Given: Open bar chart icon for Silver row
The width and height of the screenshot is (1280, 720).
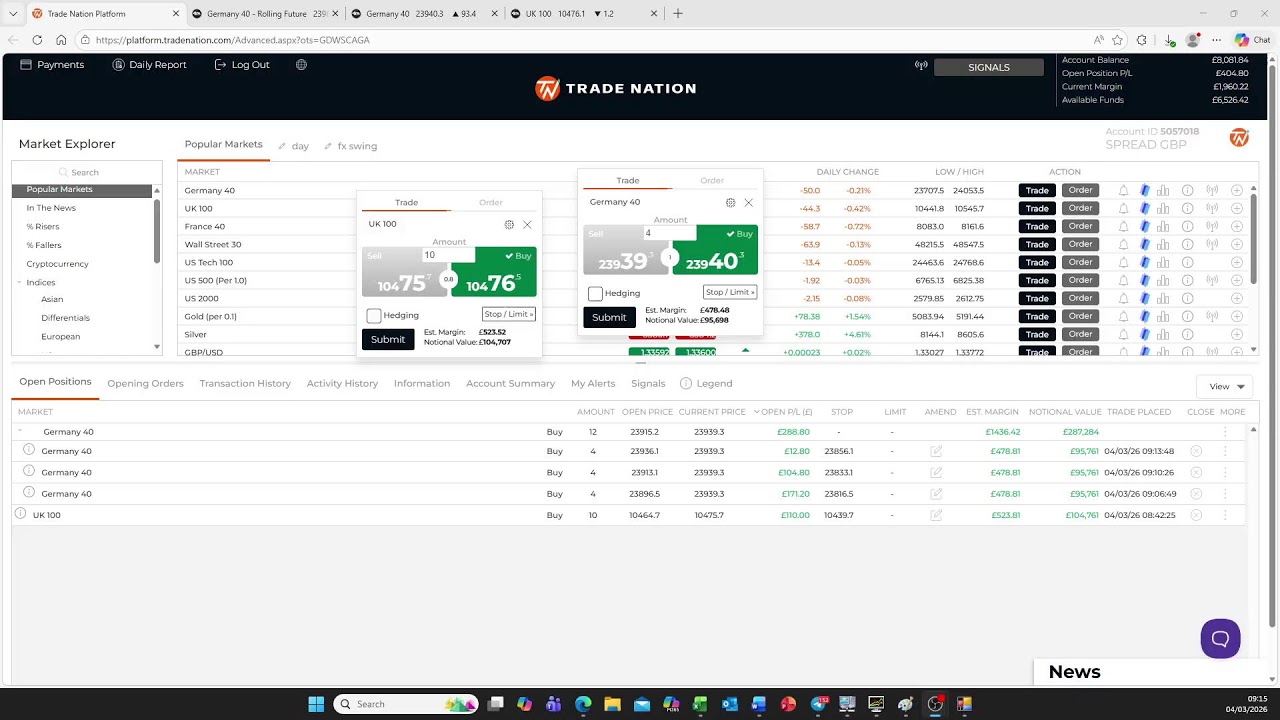Looking at the screenshot, I should pyautogui.click(x=1163, y=334).
